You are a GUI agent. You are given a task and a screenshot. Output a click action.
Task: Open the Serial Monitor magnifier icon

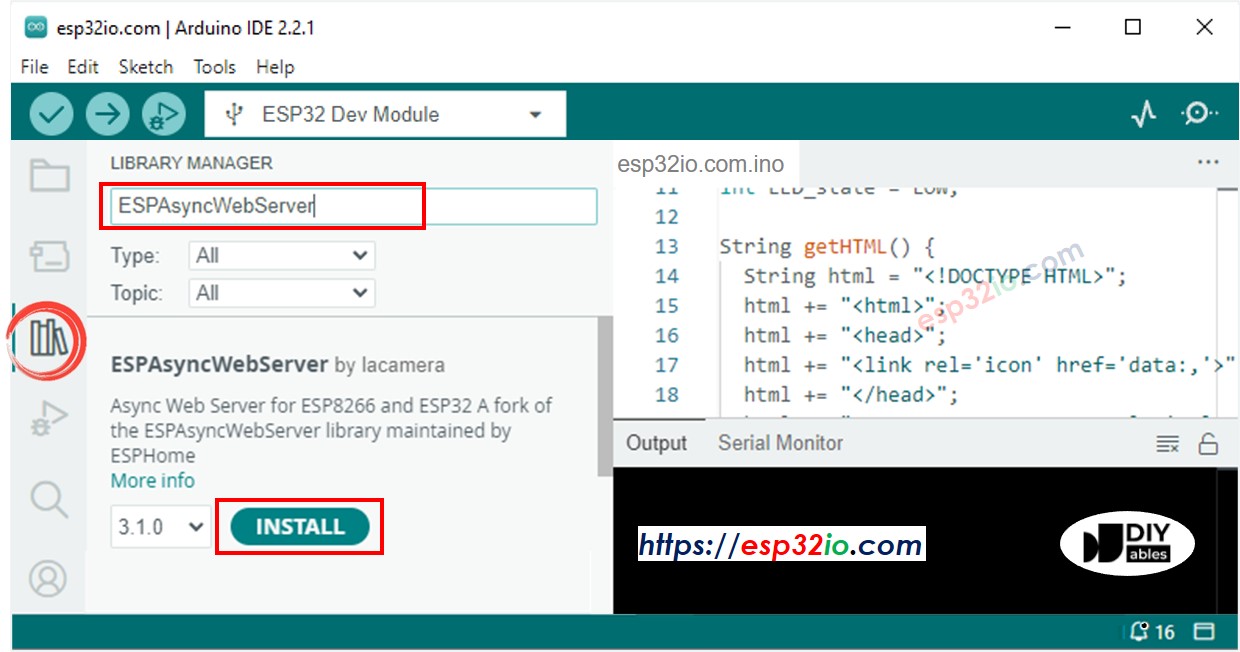click(1198, 114)
